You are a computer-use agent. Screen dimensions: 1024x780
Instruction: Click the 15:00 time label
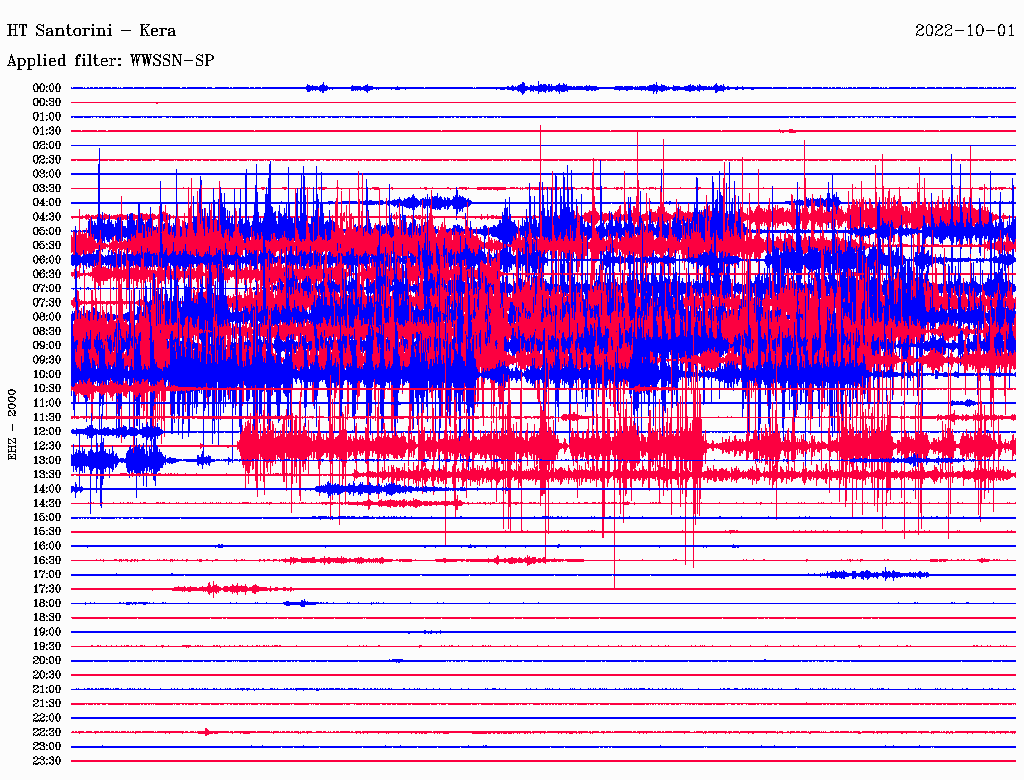47,517
